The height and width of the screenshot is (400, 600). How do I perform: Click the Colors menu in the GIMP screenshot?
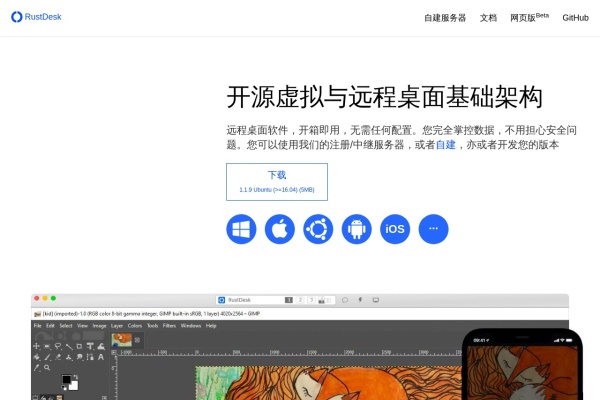[x=134, y=326]
